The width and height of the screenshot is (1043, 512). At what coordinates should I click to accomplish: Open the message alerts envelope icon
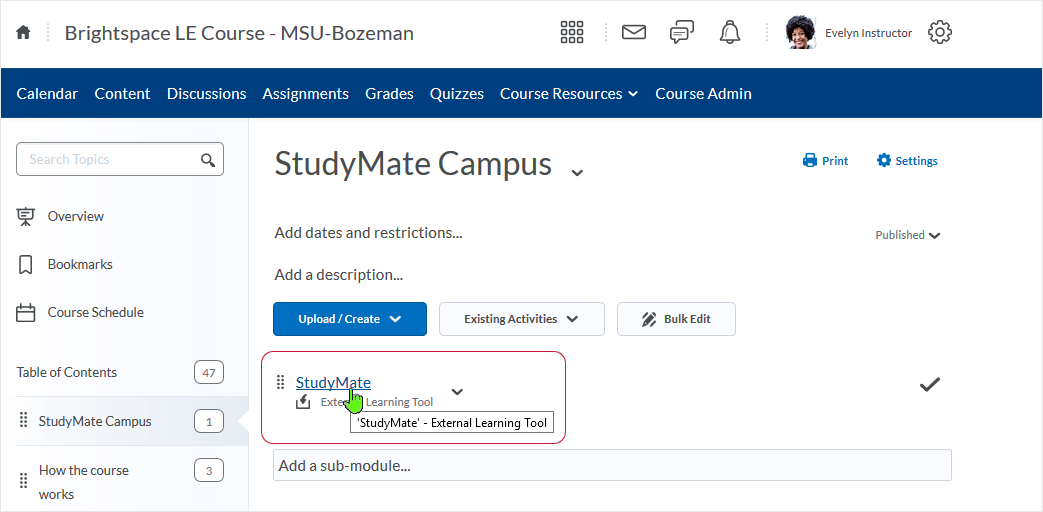click(x=634, y=32)
